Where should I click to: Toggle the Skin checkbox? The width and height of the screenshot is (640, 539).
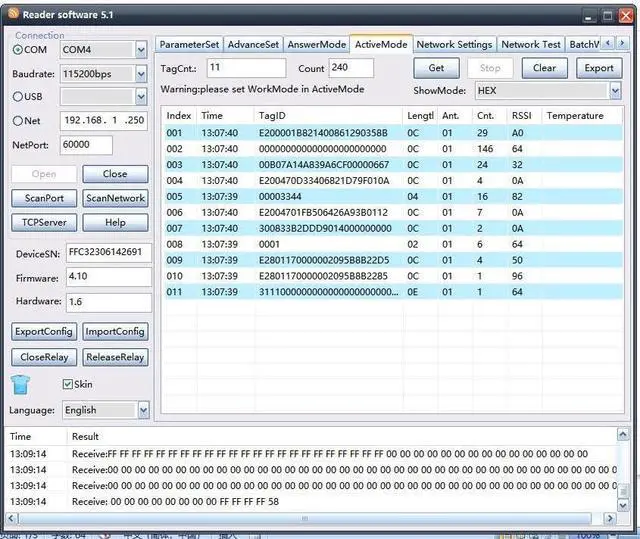pyautogui.click(x=68, y=384)
